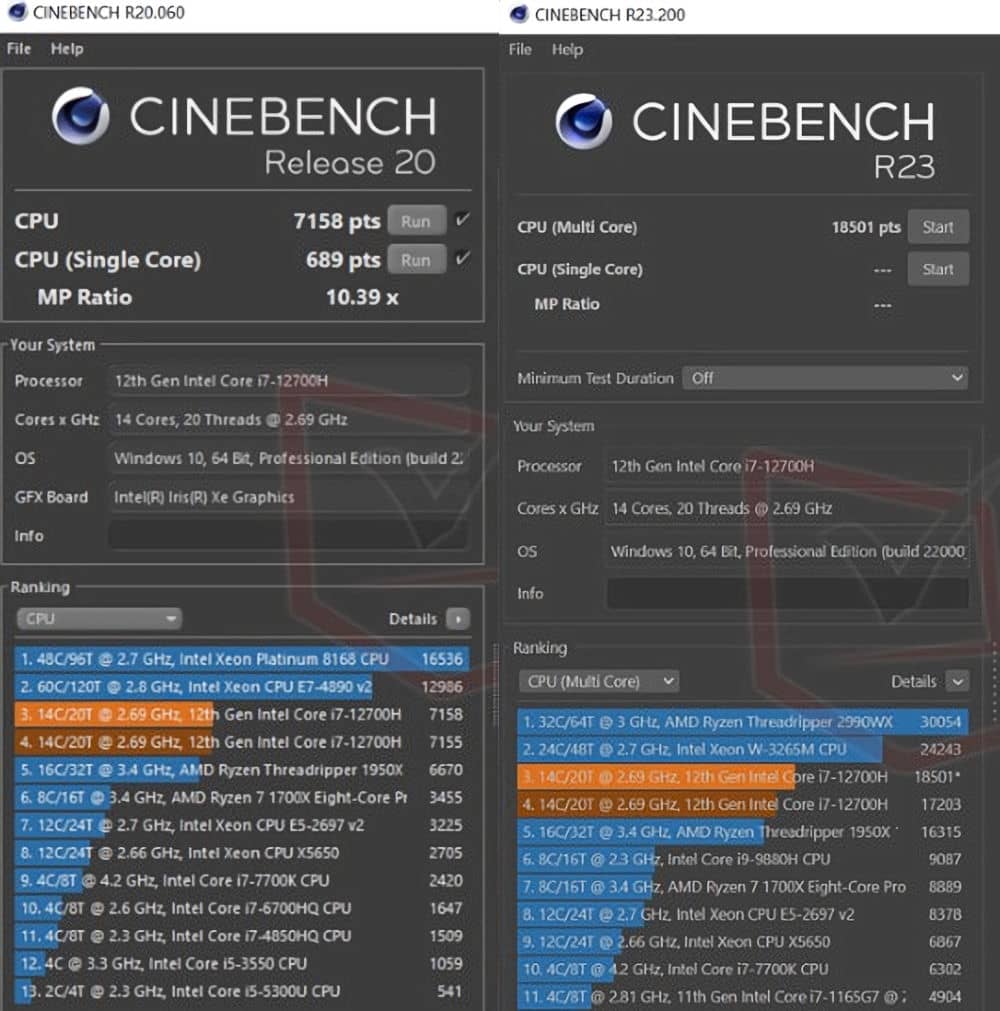The height and width of the screenshot is (1011, 1000).
Task: Click the Cinebench logo in the R23 title bar
Action: click(x=519, y=14)
